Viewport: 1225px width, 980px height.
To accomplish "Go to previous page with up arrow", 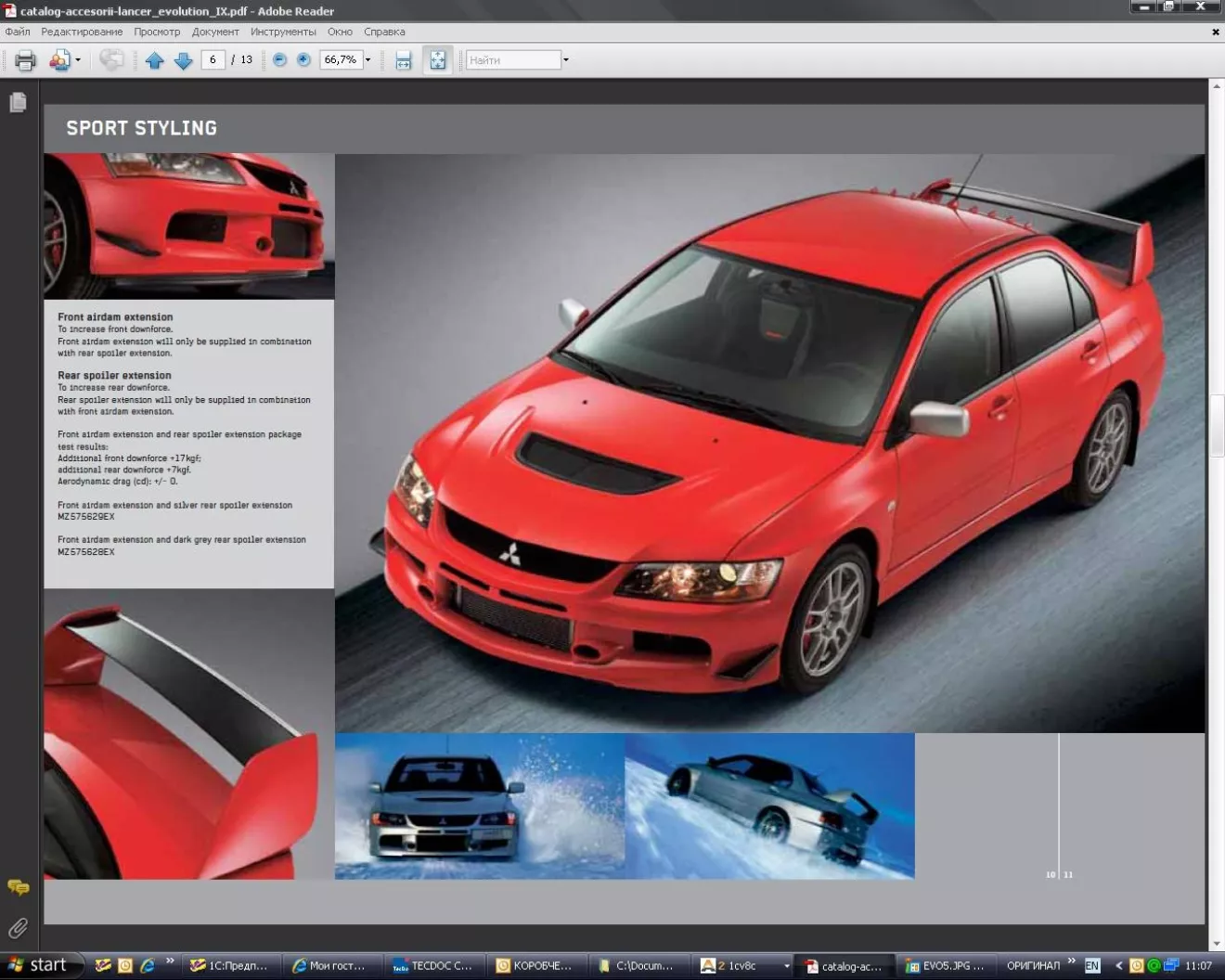I will click(x=155, y=60).
